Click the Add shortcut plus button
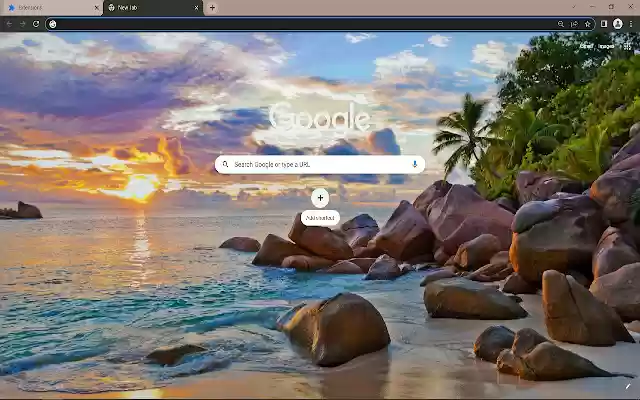640x400 pixels. tap(320, 198)
